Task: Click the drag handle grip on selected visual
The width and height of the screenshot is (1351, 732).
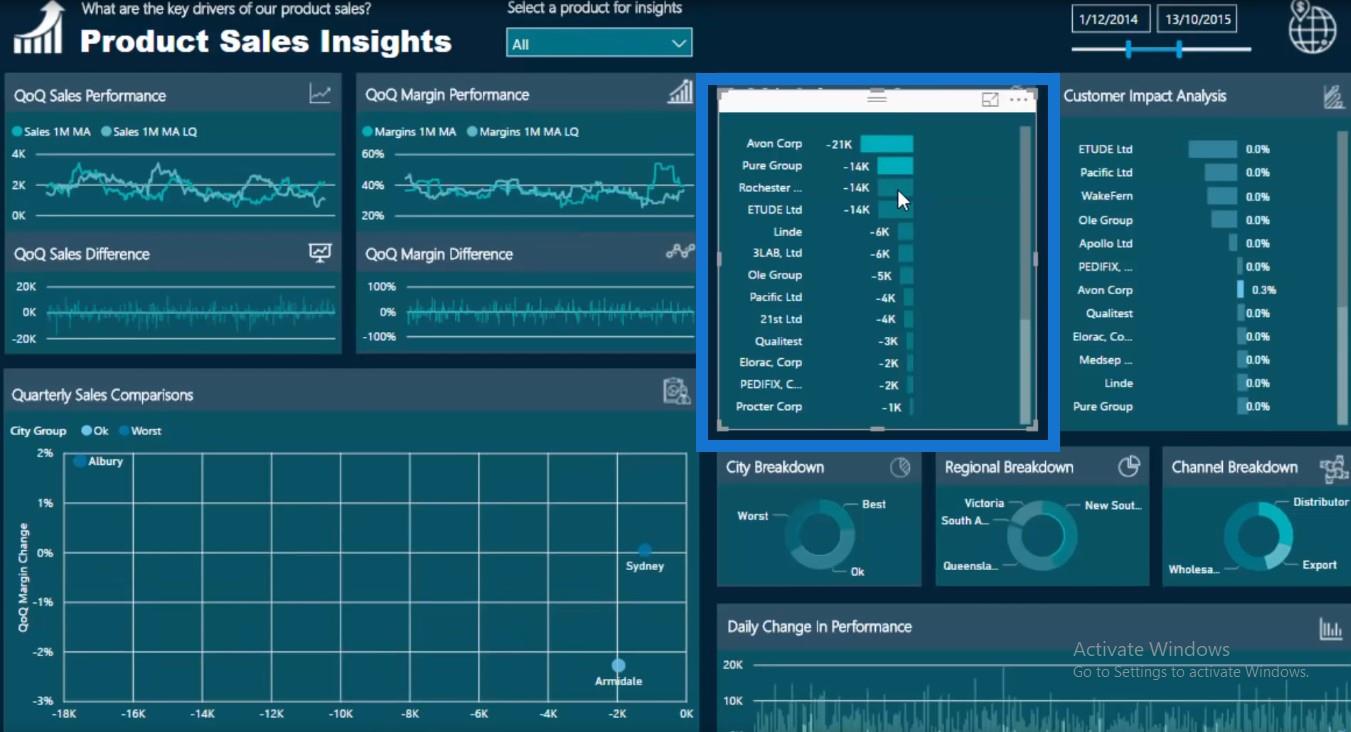Action: coord(877,98)
